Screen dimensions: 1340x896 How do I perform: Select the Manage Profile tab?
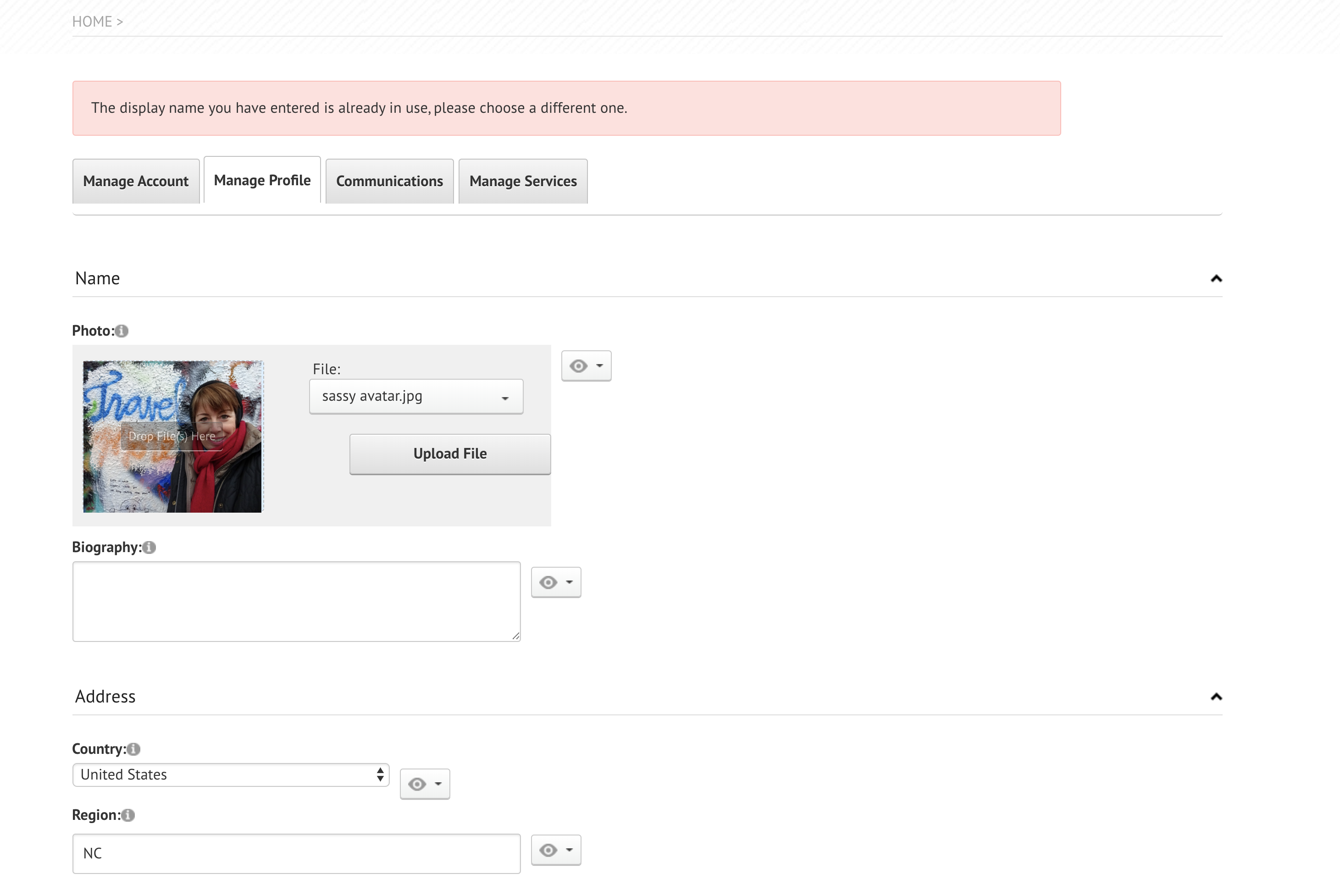262,181
